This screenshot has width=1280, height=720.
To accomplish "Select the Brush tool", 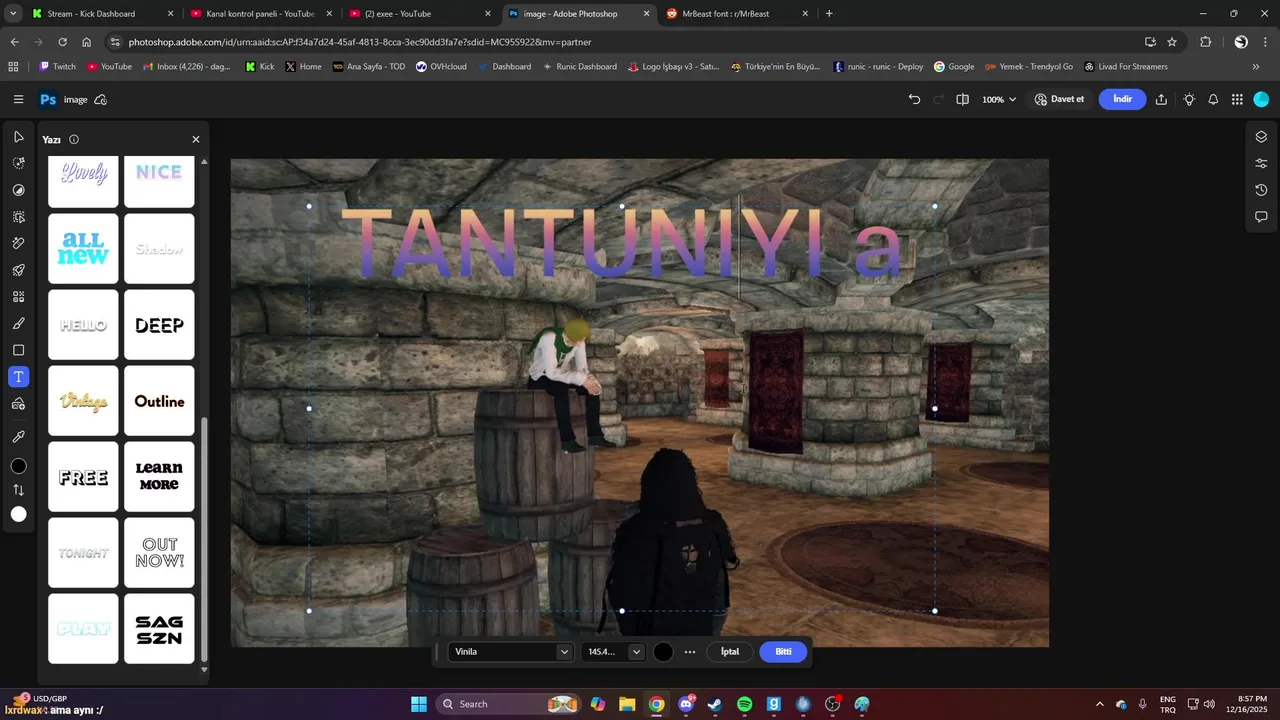I will (x=18, y=324).
